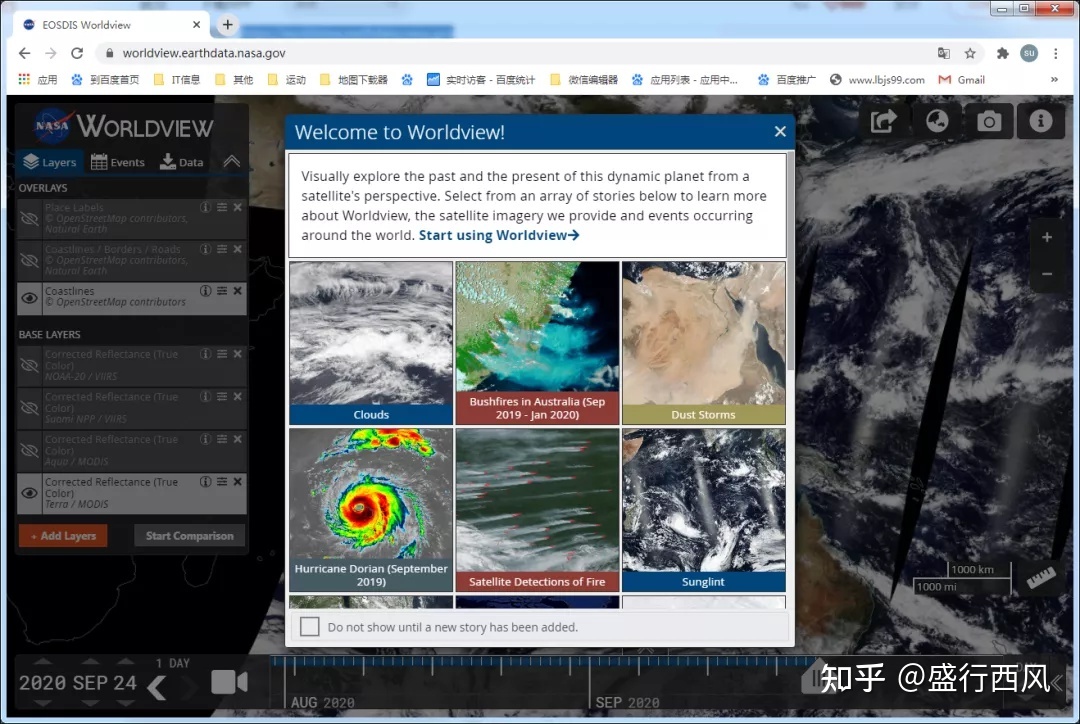The height and width of the screenshot is (724, 1080).
Task: Increase the year with up arrow
Action: 42,661
